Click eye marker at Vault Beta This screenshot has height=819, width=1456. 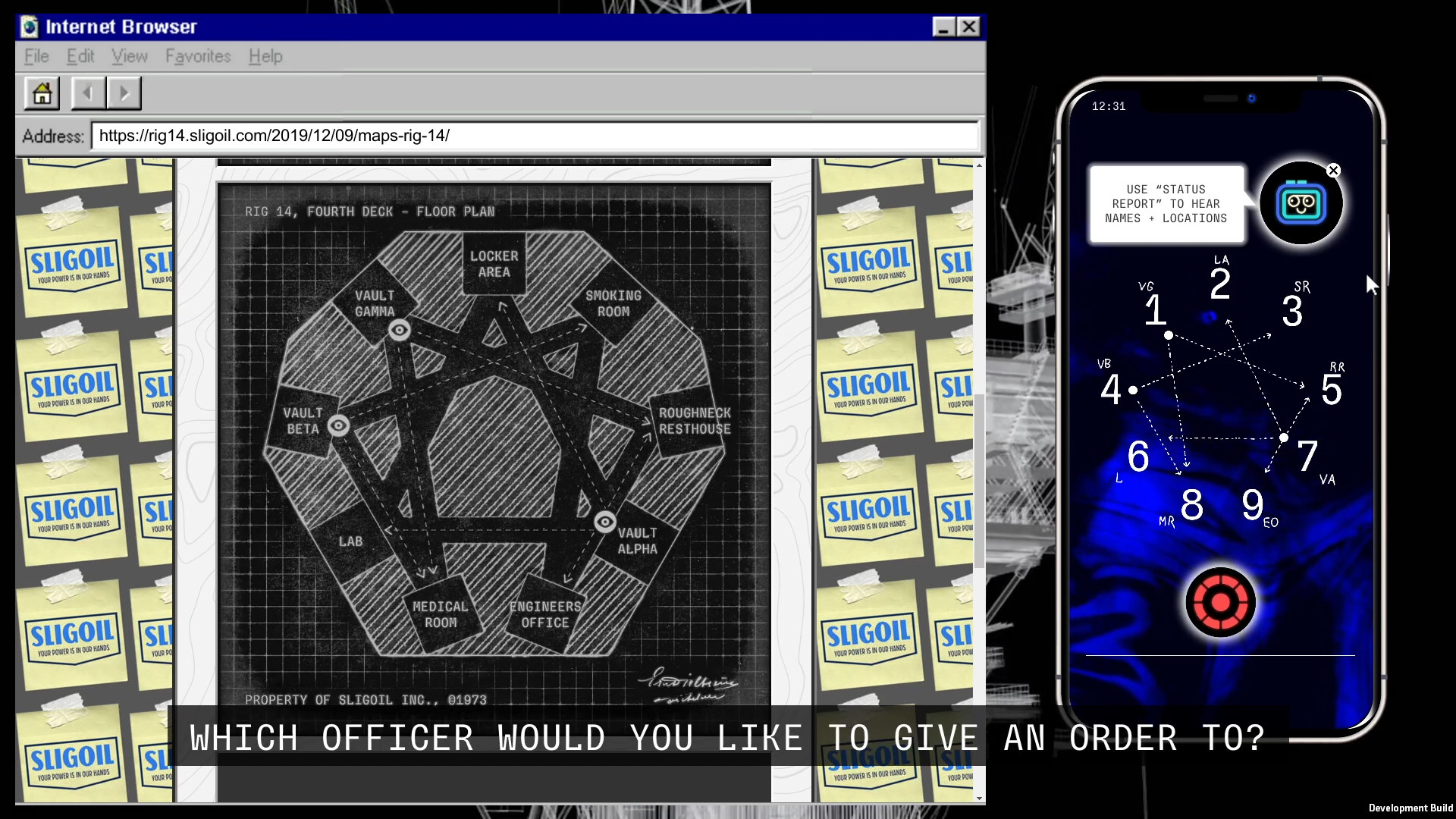[x=339, y=425]
